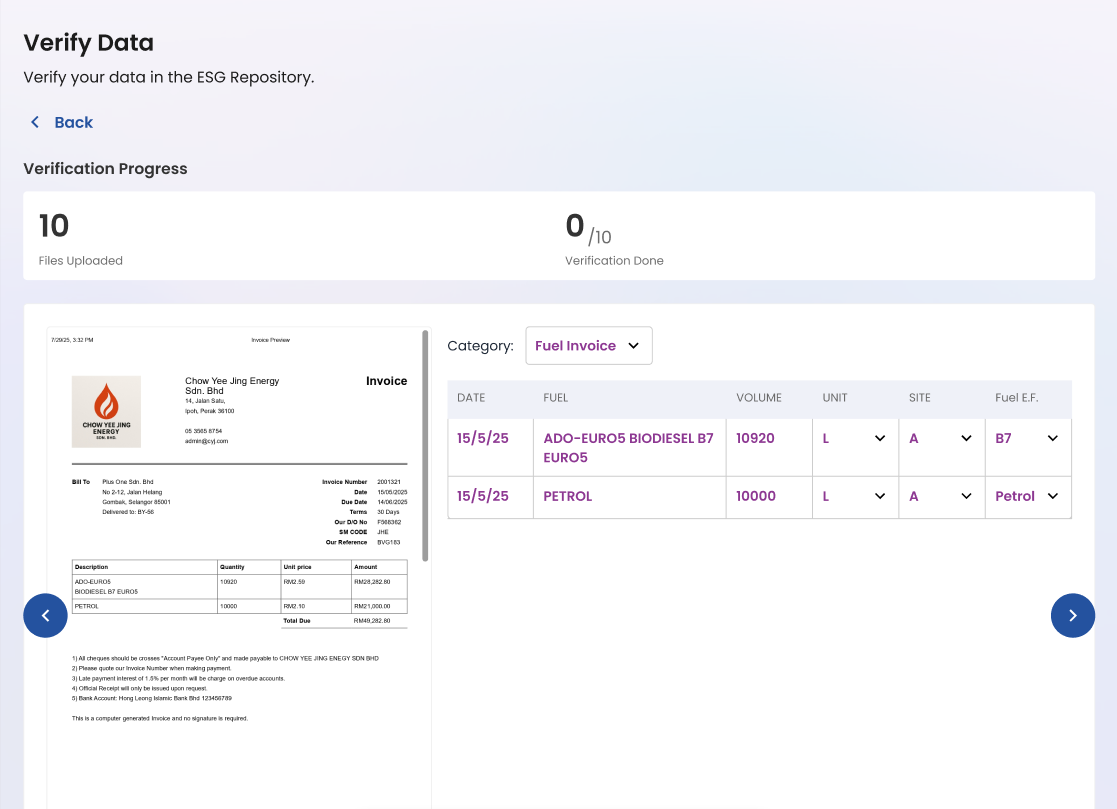
Task: Expand unit dropdown for biodiesel row
Action: click(x=853, y=438)
